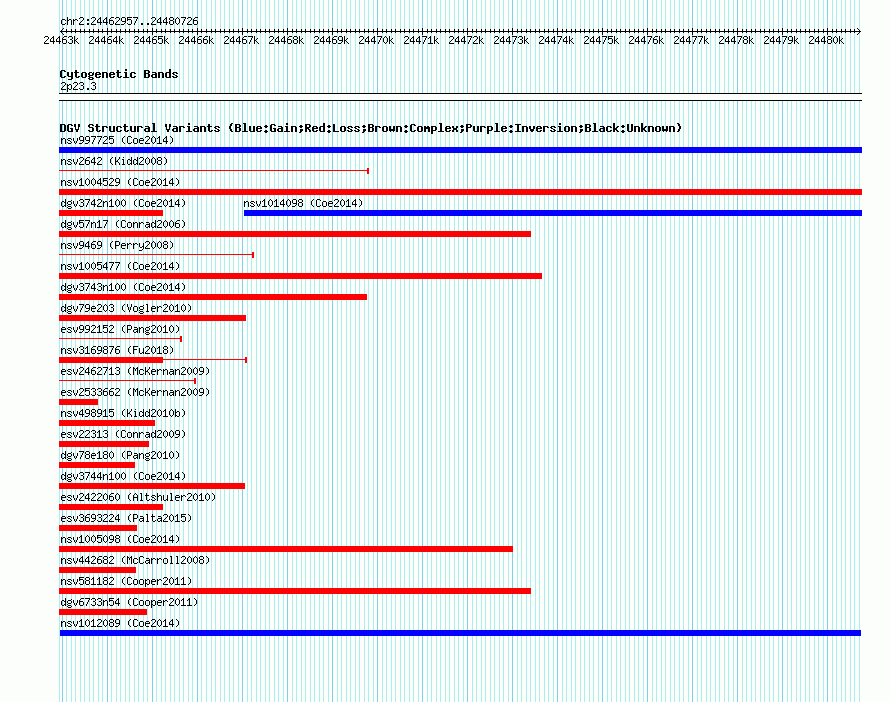This screenshot has width=890, height=702.
Task: Select the nsv442682 (McCarroll2008) label
Action: point(135,560)
